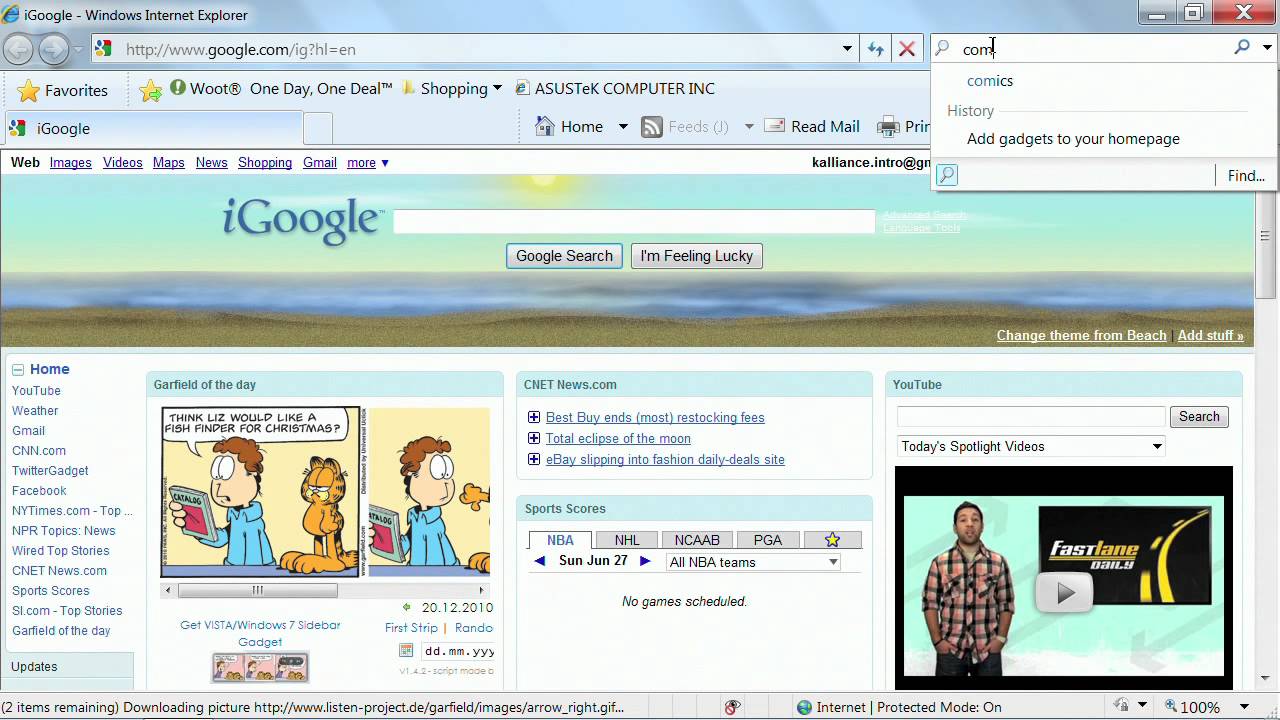Viewport: 1280px width, 720px height.
Task: Click the YouTube gadget search input
Action: click(1031, 417)
